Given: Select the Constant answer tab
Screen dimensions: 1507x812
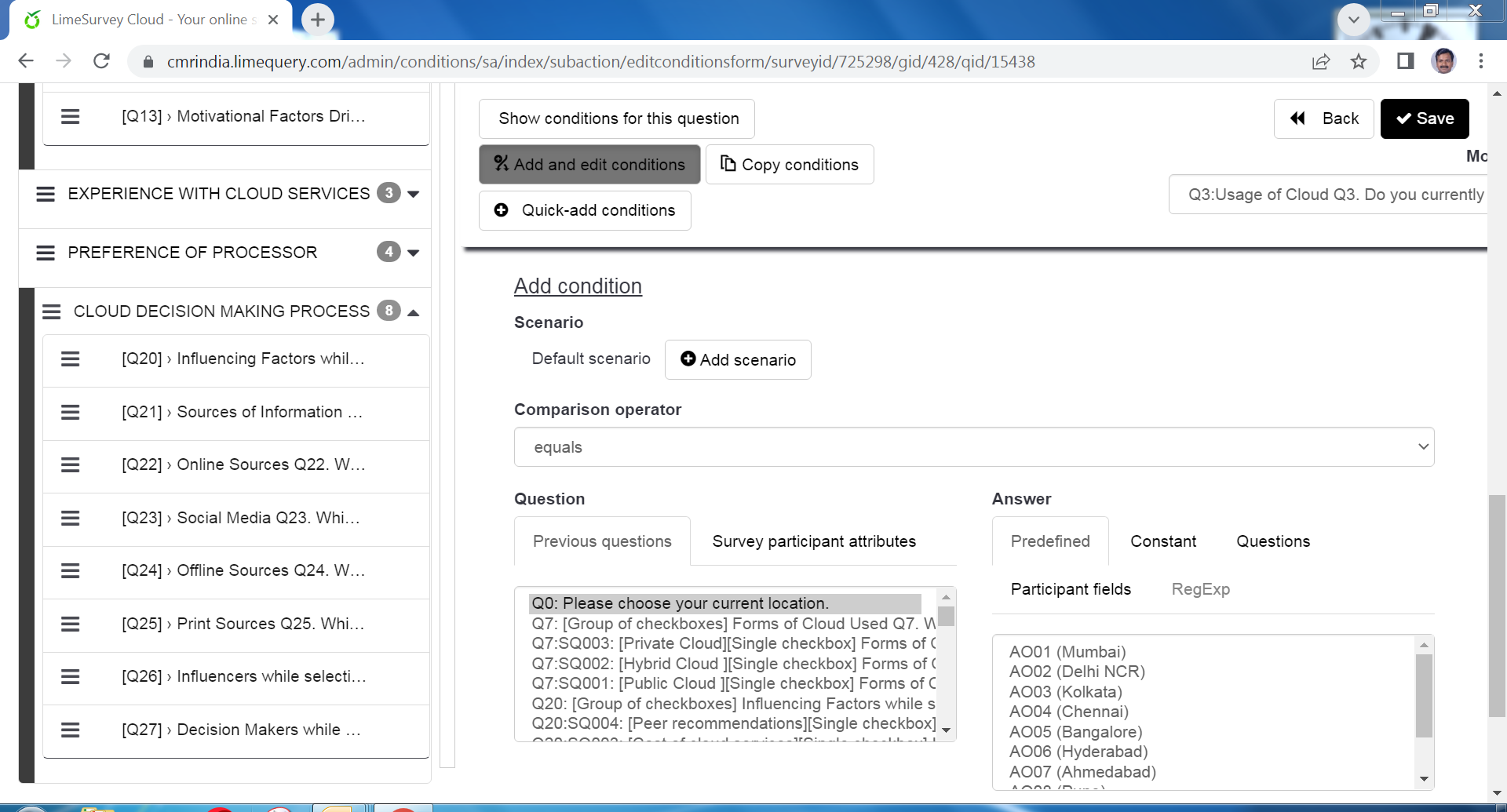Looking at the screenshot, I should coord(1163,541).
